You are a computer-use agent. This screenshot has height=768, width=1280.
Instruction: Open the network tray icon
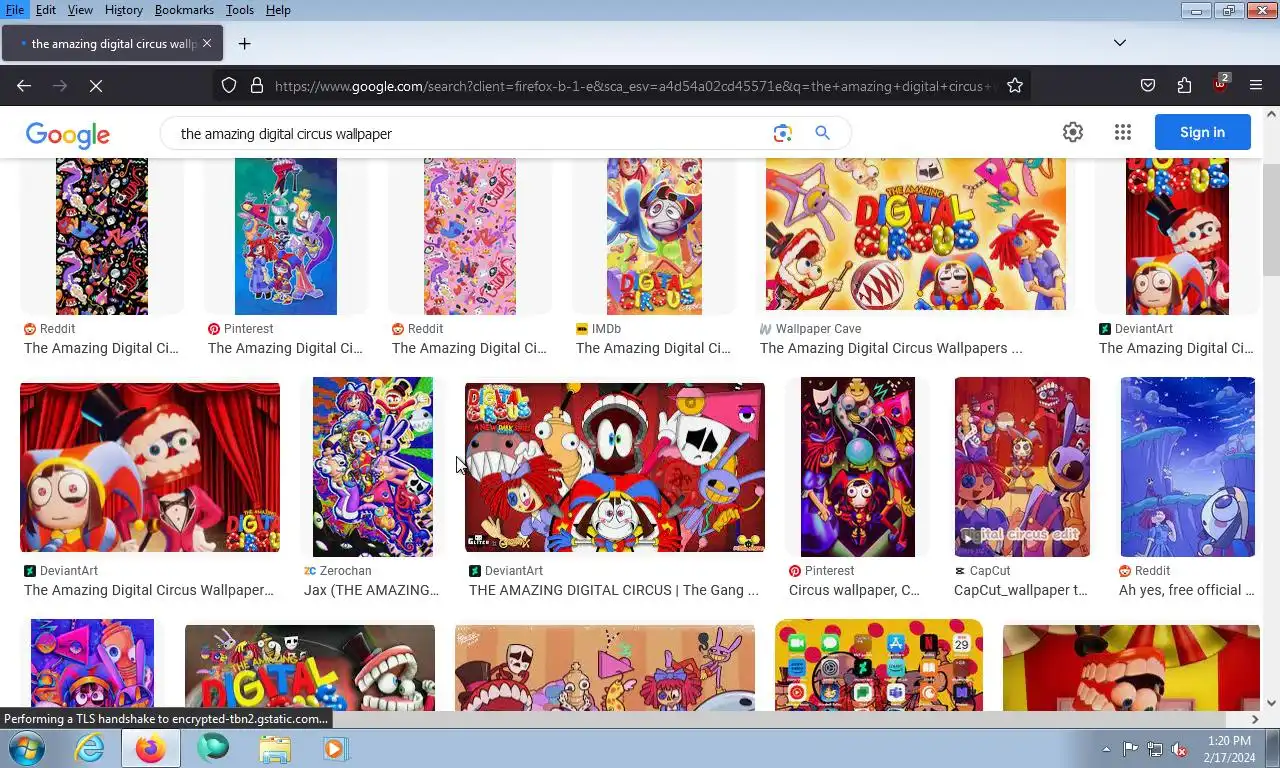(1155, 749)
